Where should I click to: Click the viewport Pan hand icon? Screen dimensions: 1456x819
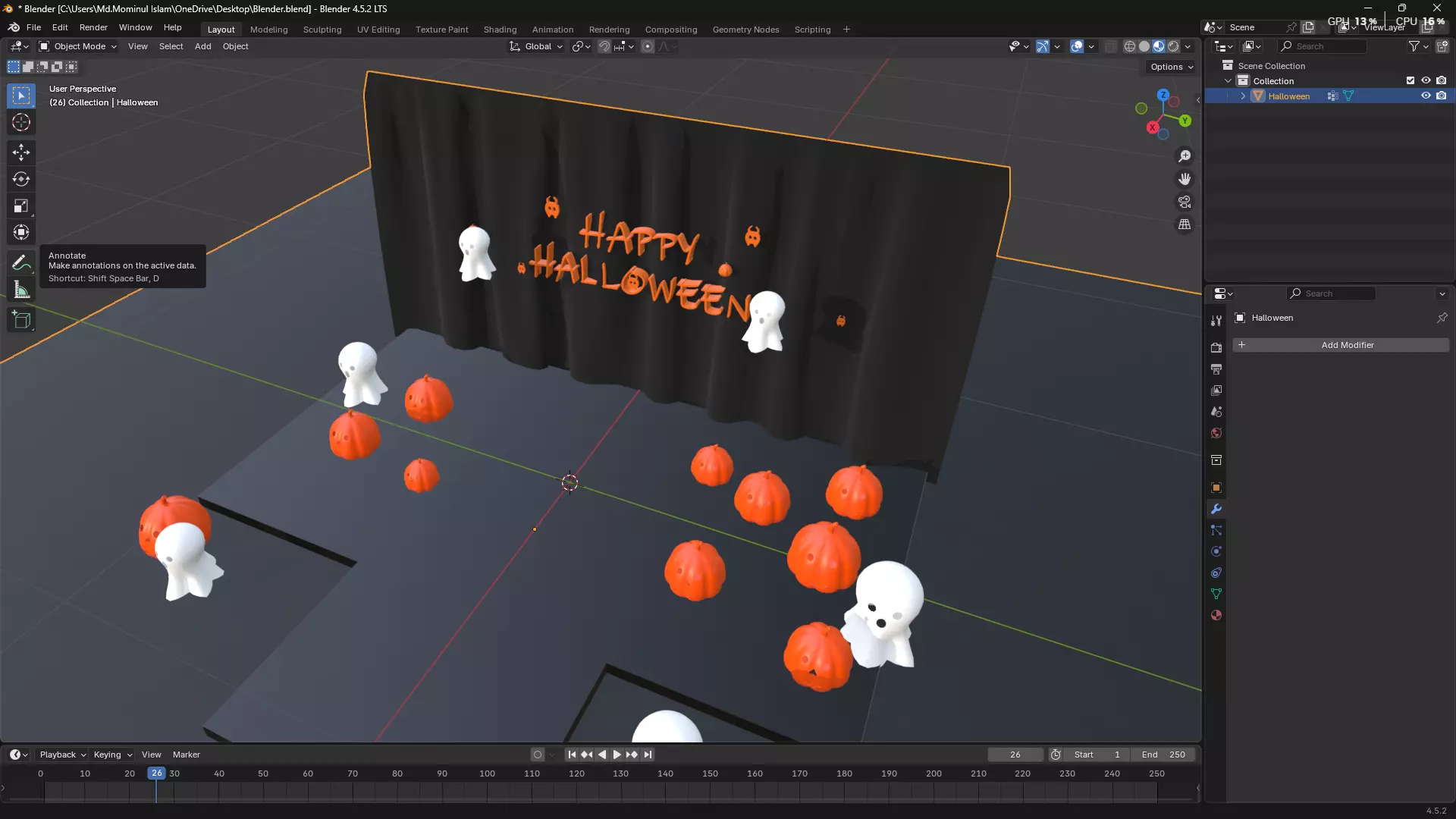pyautogui.click(x=1185, y=179)
